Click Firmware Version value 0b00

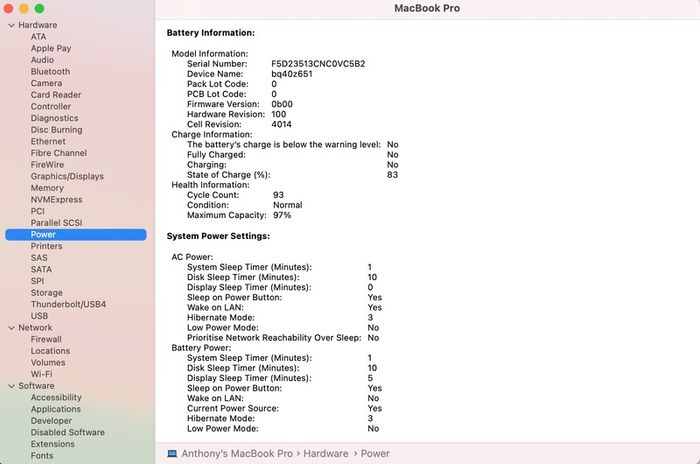pos(282,105)
